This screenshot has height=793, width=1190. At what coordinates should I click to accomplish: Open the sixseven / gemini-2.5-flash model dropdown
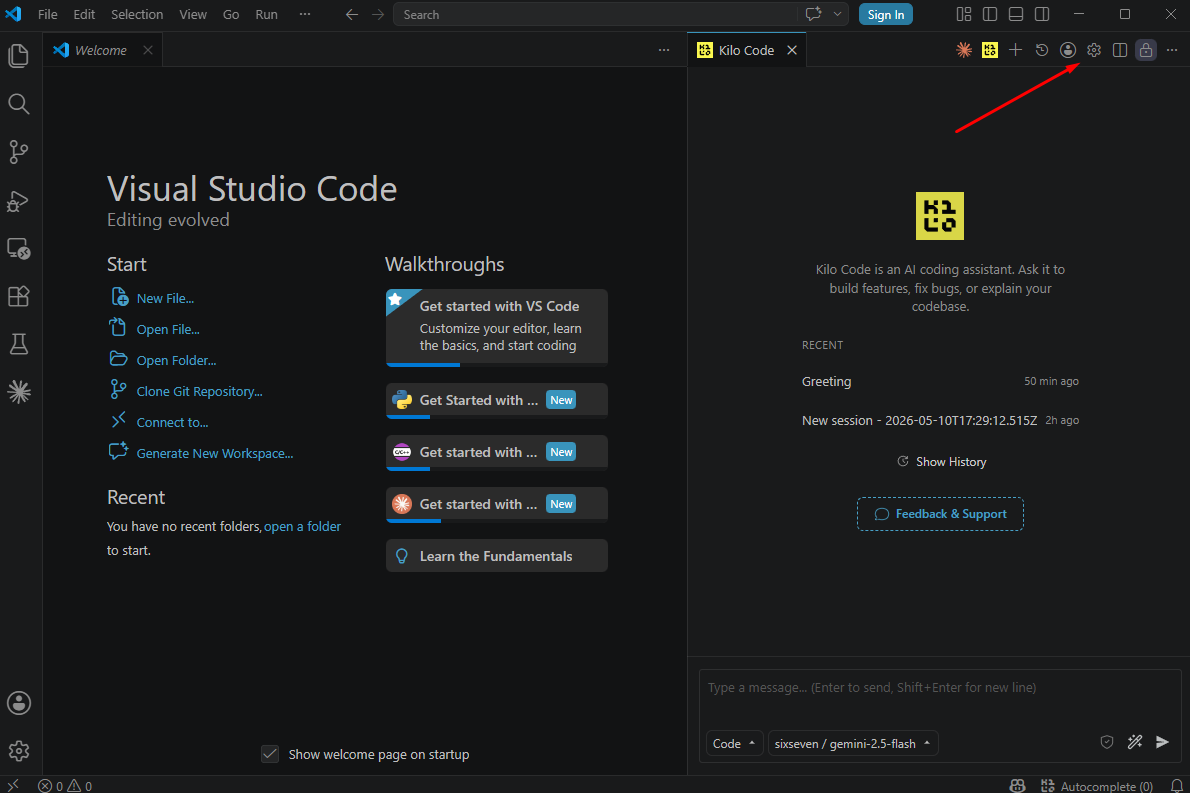[x=853, y=744]
